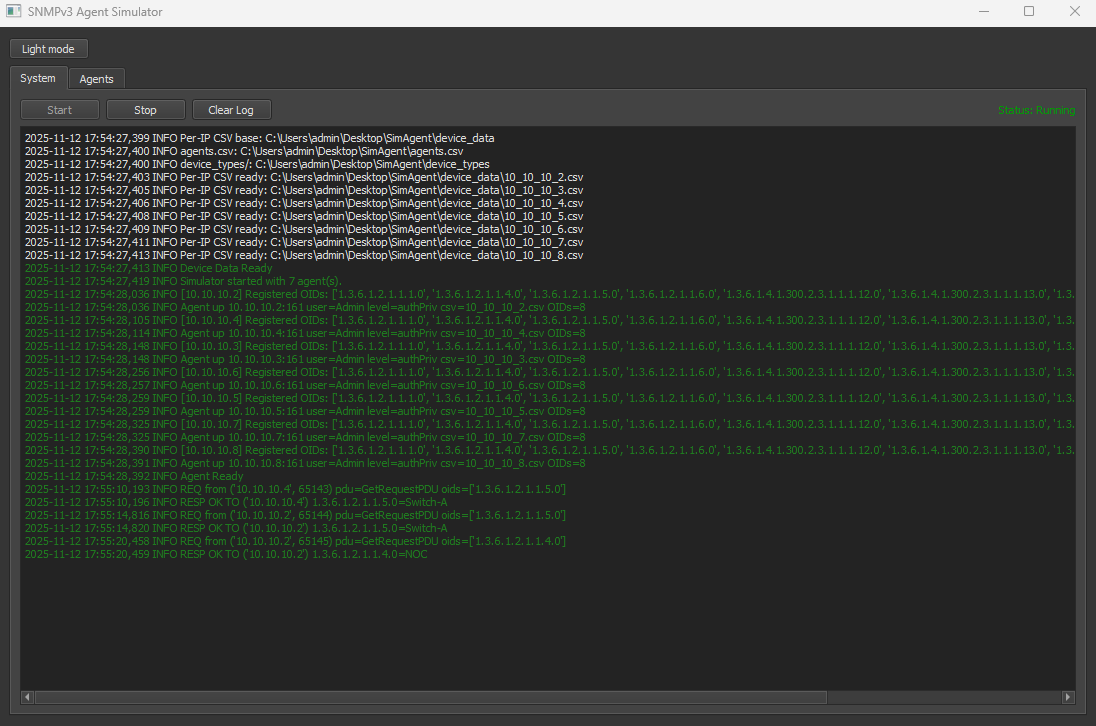Viewport: 1096px width, 726px height.
Task: Click the disabled Start button
Action: pos(59,109)
